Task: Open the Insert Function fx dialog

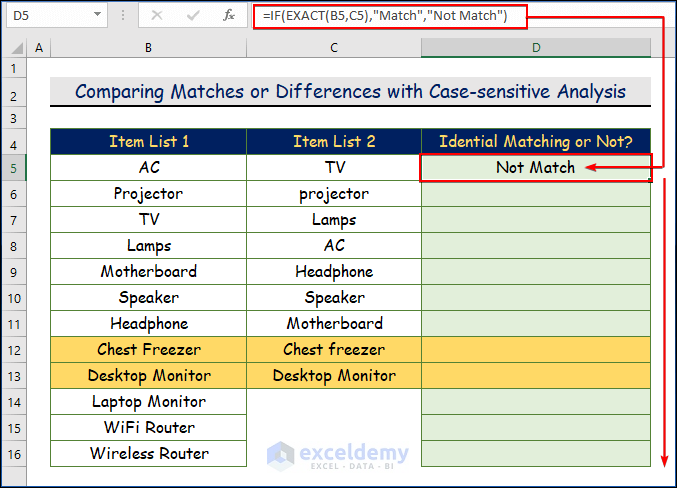Action: click(x=229, y=15)
